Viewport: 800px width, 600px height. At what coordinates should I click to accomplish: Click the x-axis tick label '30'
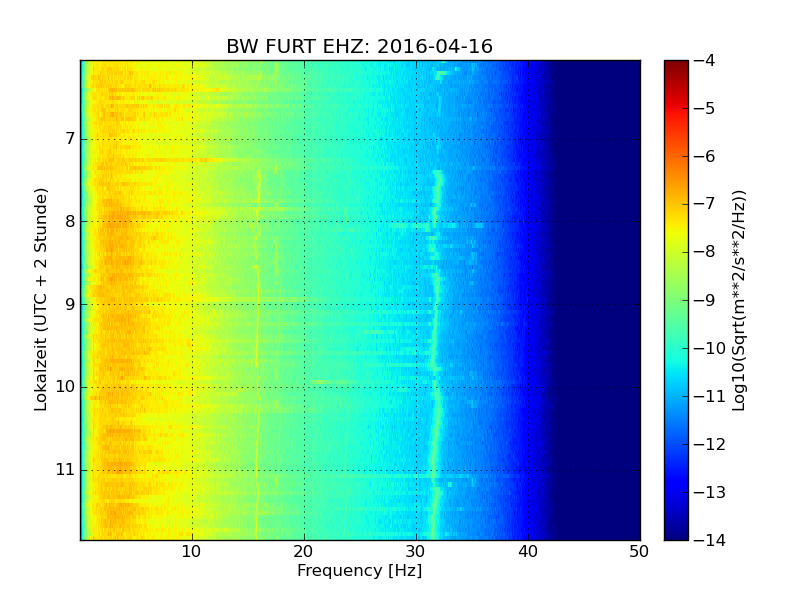(416, 552)
